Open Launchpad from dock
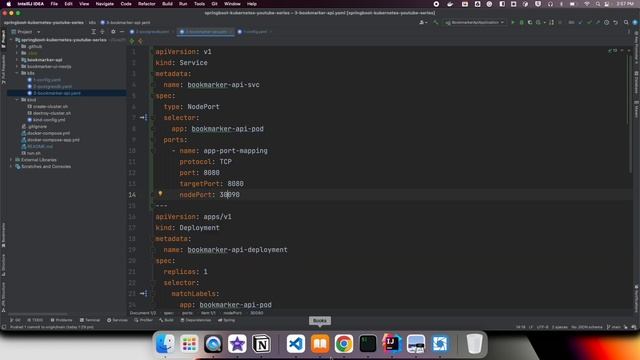The image size is (640, 360). coord(189,344)
